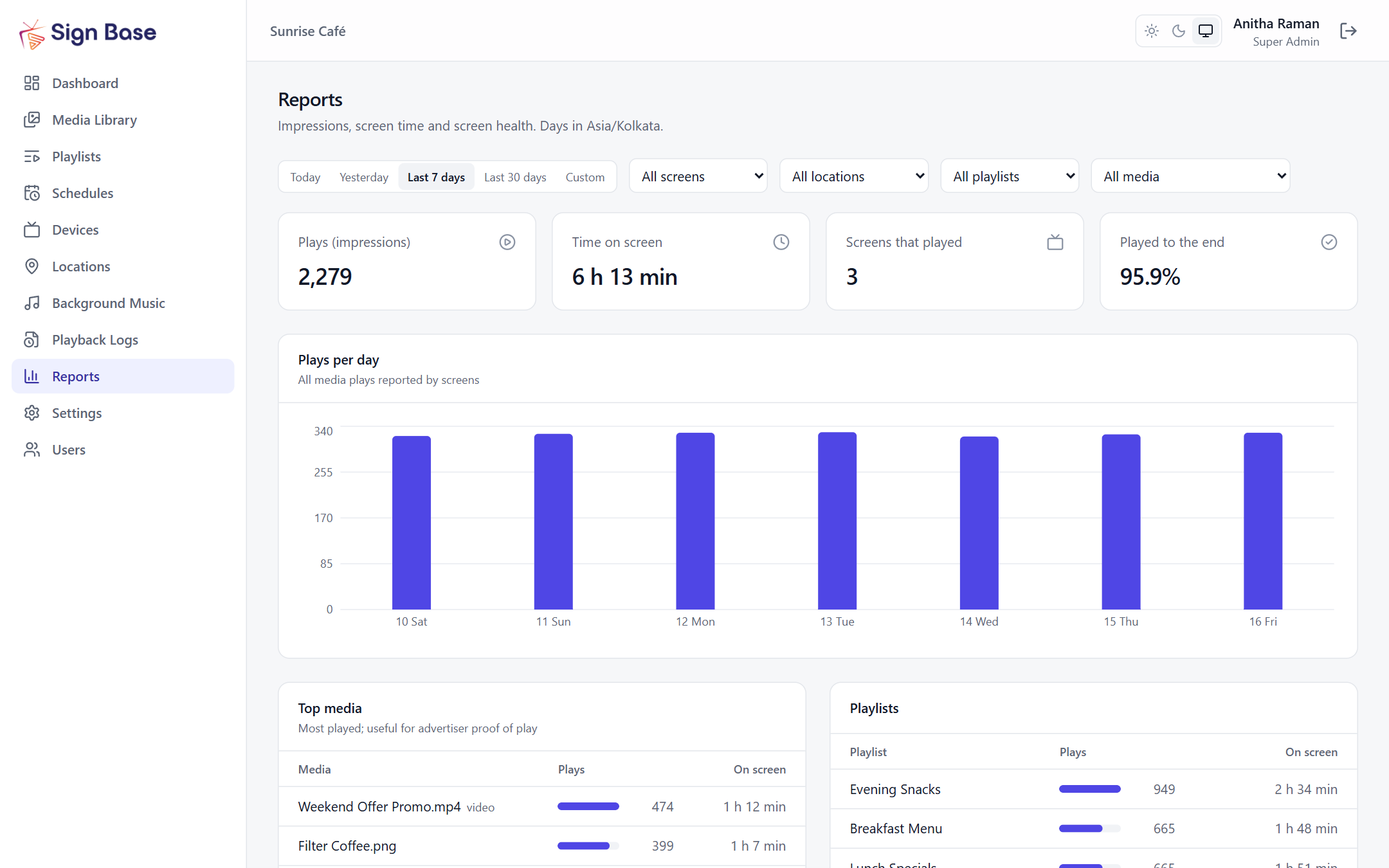Select the Yesterday range tab
Screen dimensions: 1389x868
[364, 177]
